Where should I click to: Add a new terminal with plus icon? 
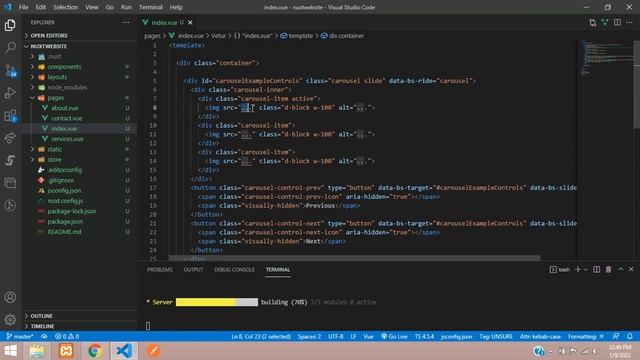(x=578, y=269)
